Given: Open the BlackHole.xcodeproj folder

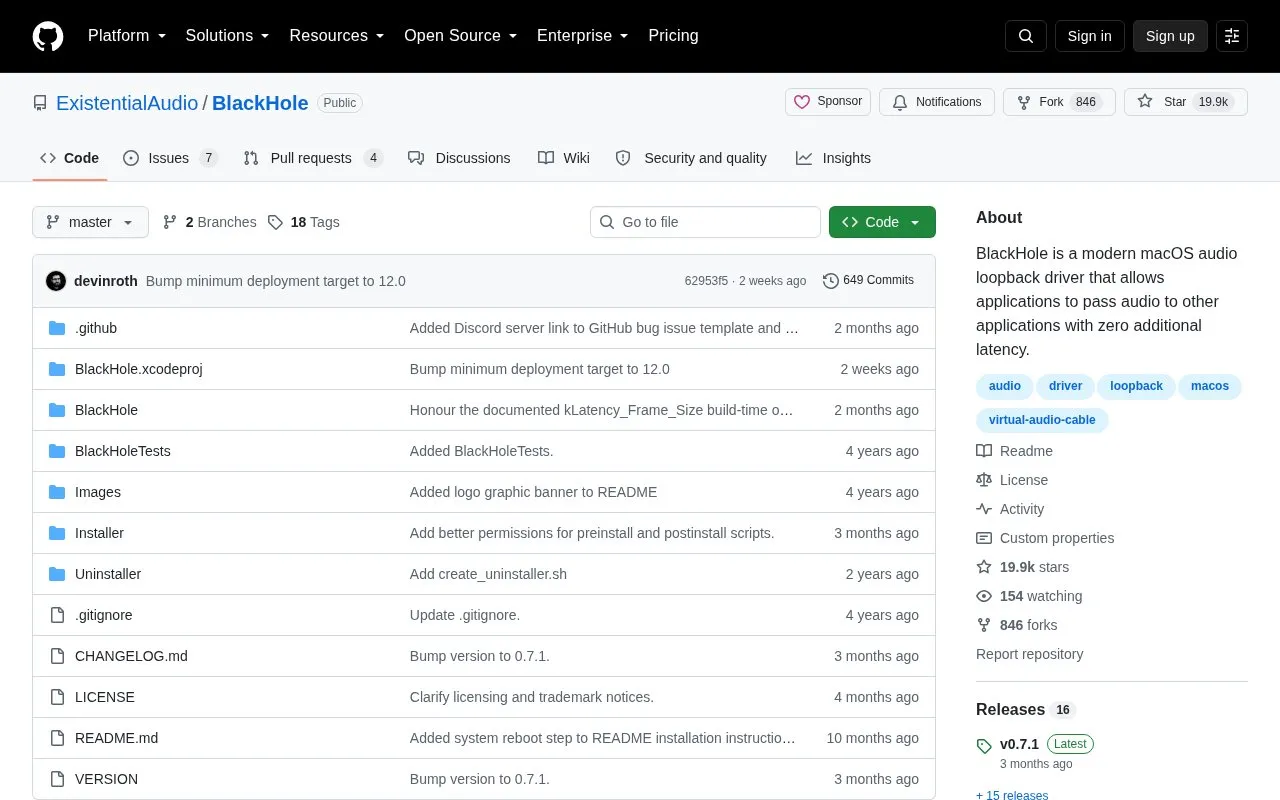Looking at the screenshot, I should [139, 369].
